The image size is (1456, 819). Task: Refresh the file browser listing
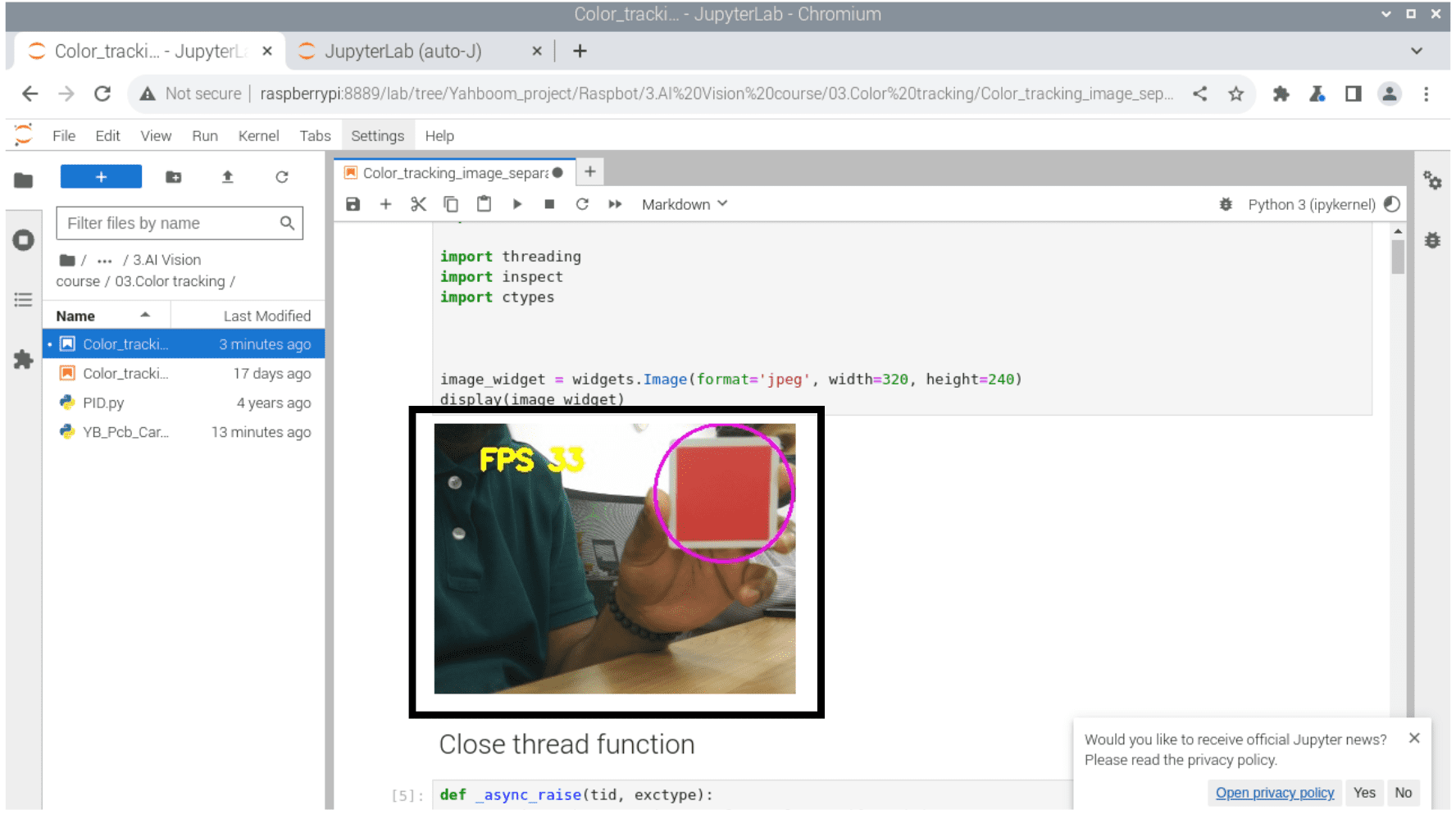pos(281,176)
